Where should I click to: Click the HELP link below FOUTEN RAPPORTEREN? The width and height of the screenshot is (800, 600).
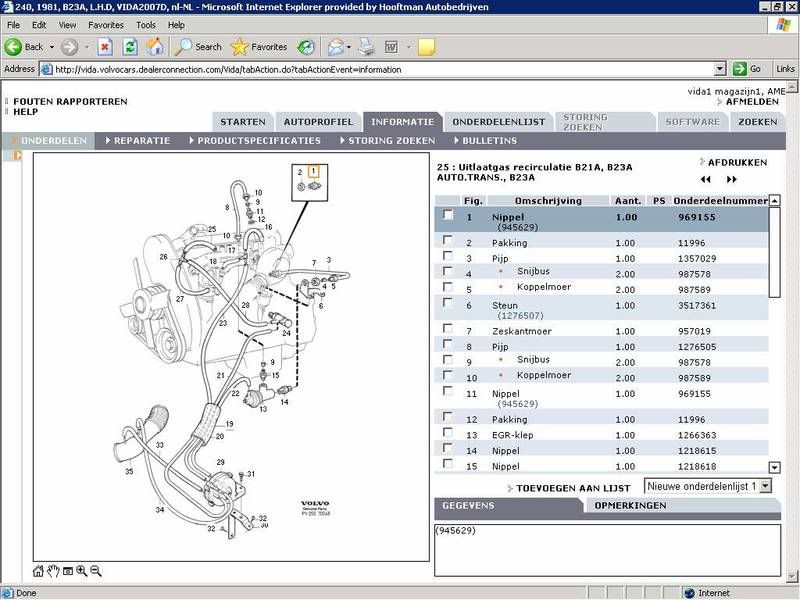click(26, 112)
